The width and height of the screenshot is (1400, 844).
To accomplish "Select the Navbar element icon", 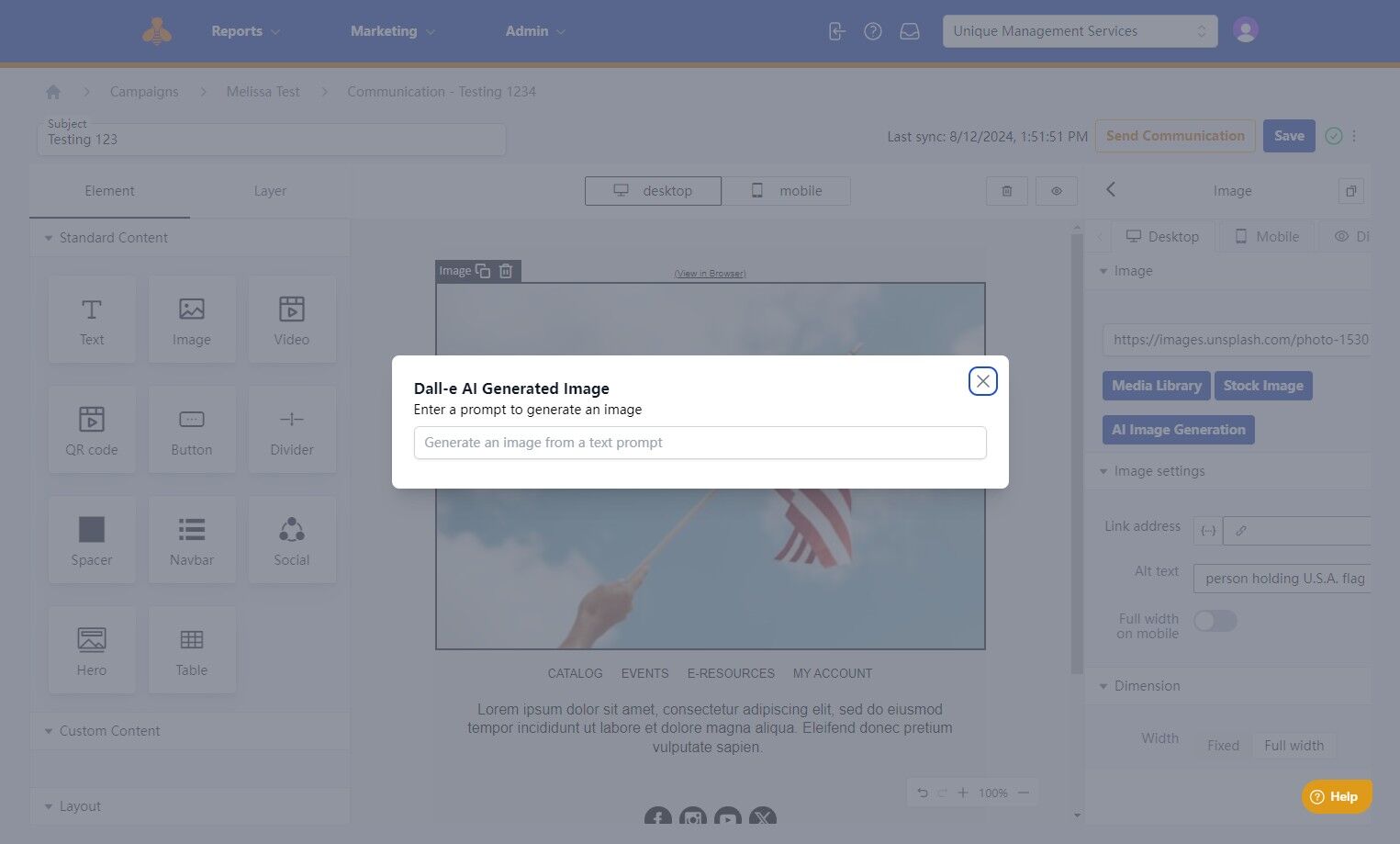I will coord(192,529).
